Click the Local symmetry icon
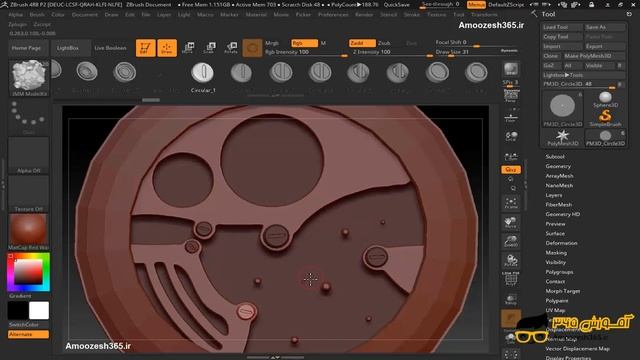Screen dimensions: 640x360 [511, 136]
